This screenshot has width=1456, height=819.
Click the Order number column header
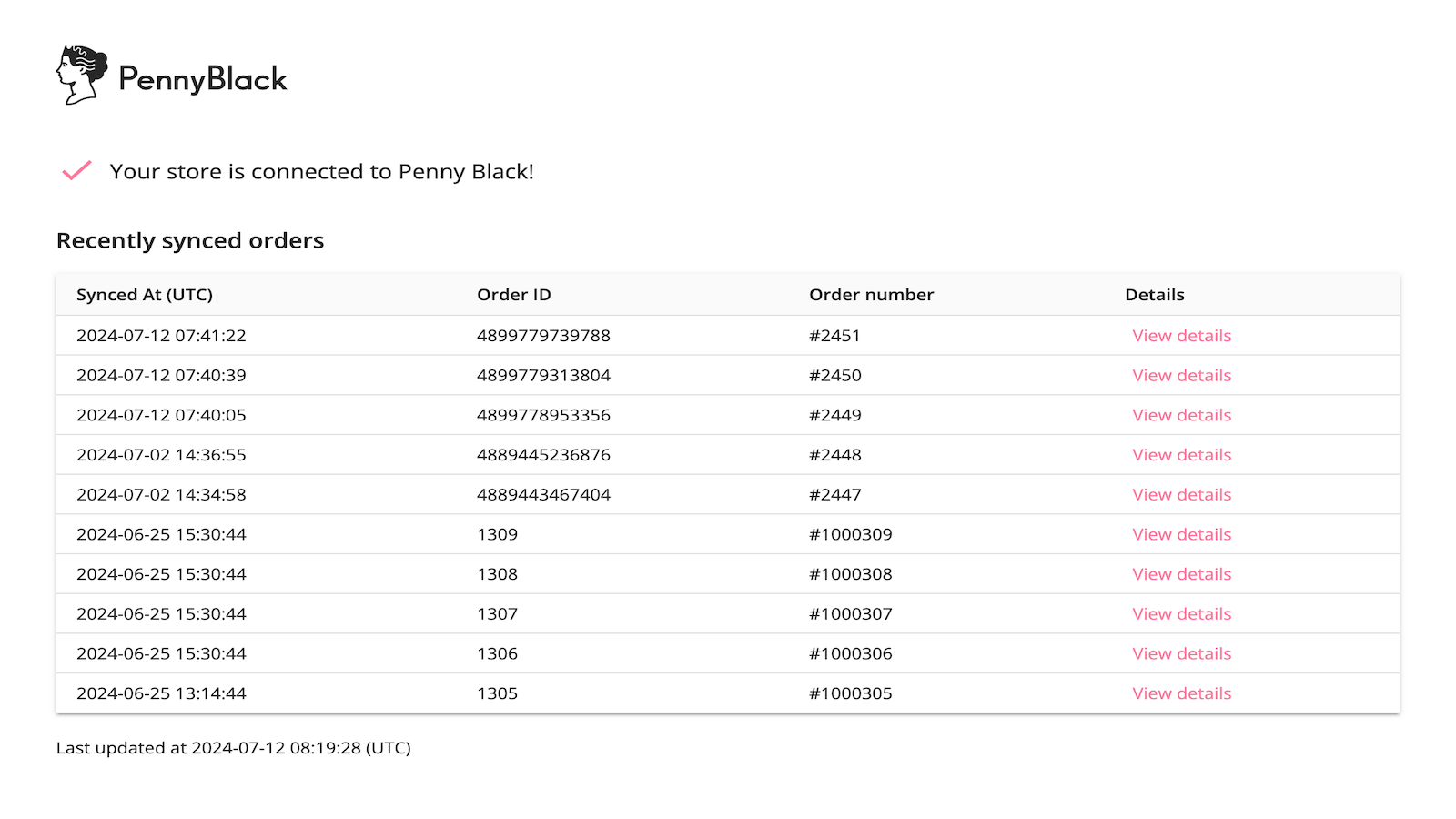click(x=871, y=294)
